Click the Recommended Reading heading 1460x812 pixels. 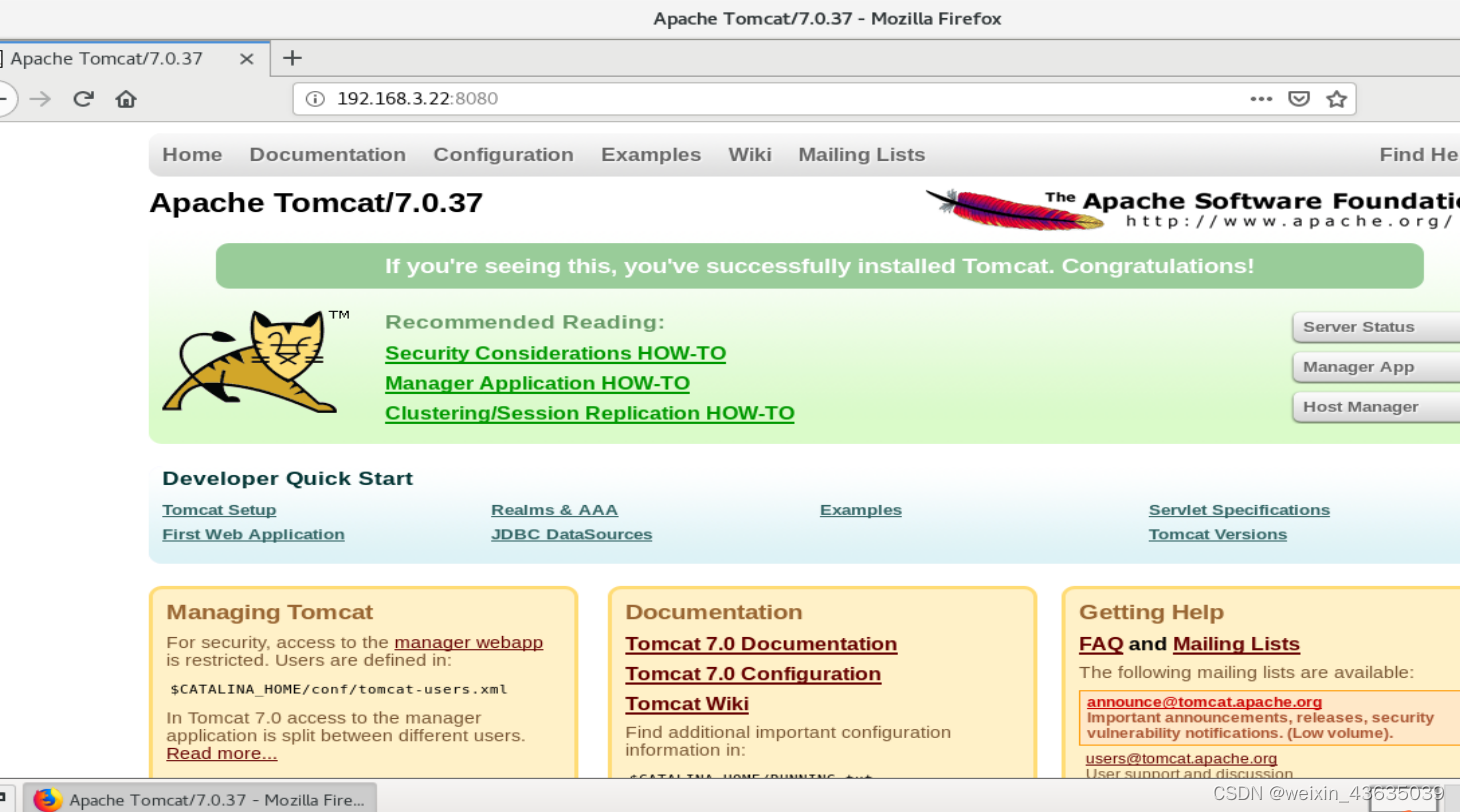pyautogui.click(x=525, y=322)
